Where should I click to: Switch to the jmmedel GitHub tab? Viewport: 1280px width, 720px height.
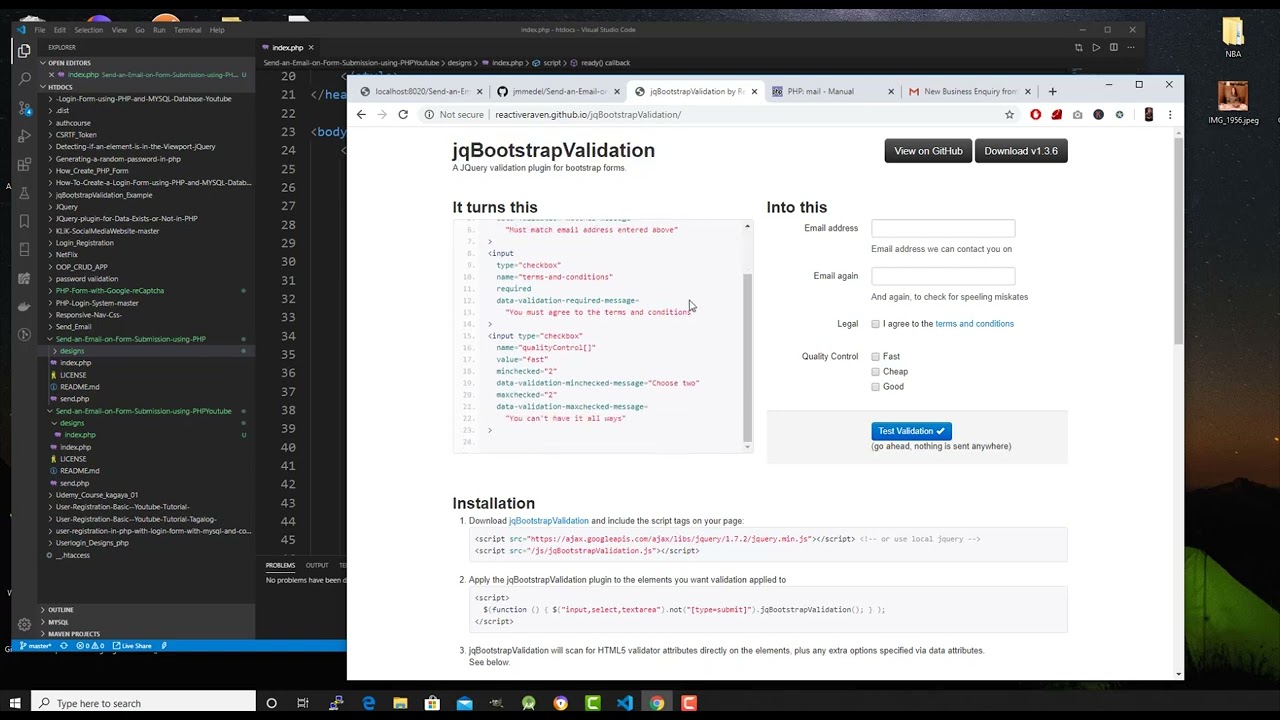557,91
